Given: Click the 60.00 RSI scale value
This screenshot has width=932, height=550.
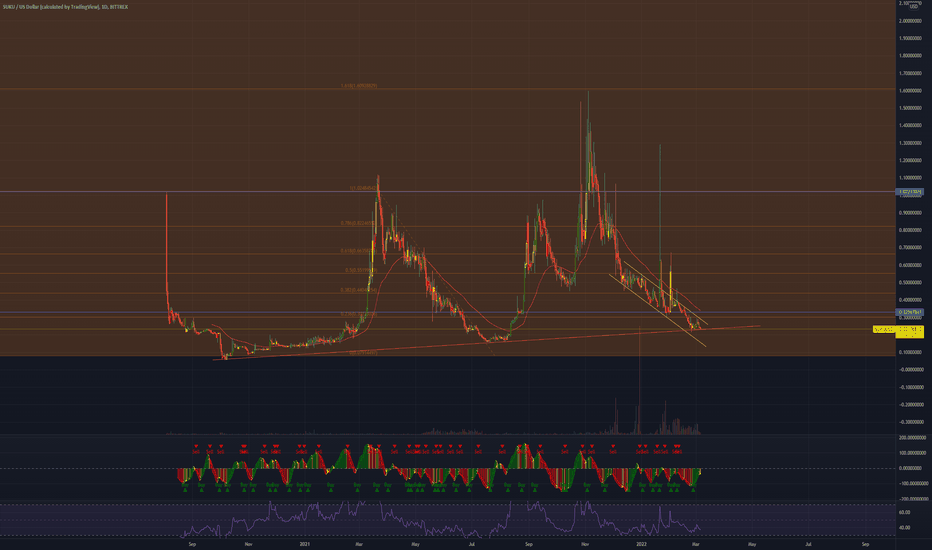Looking at the screenshot, I should (x=905, y=512).
